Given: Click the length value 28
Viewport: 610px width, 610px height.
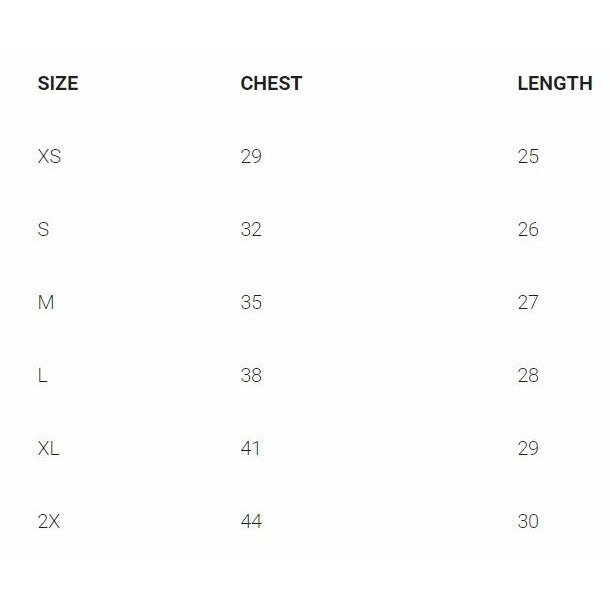Looking at the screenshot, I should click(x=528, y=376).
